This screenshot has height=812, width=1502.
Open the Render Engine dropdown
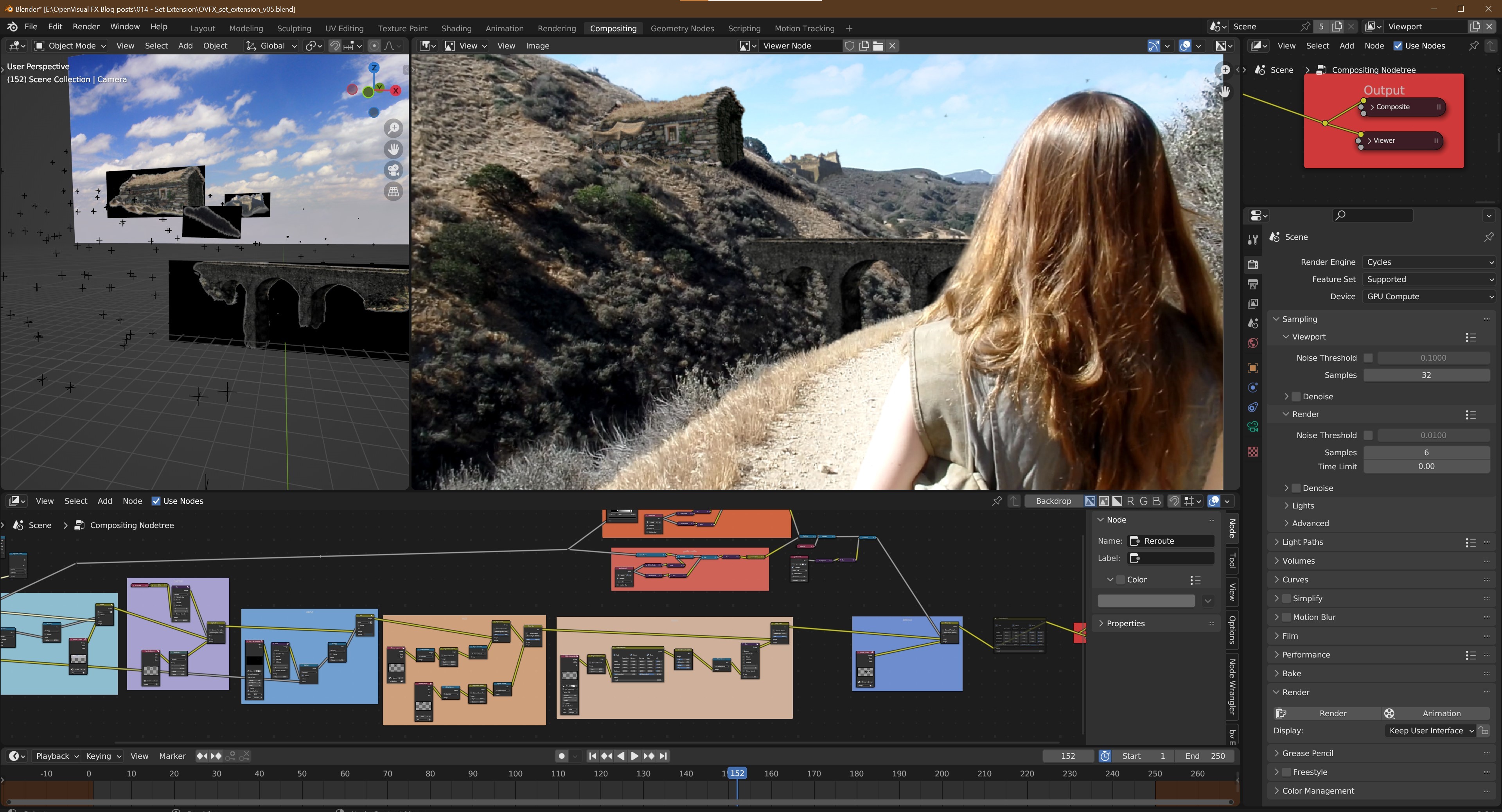[1428, 262]
